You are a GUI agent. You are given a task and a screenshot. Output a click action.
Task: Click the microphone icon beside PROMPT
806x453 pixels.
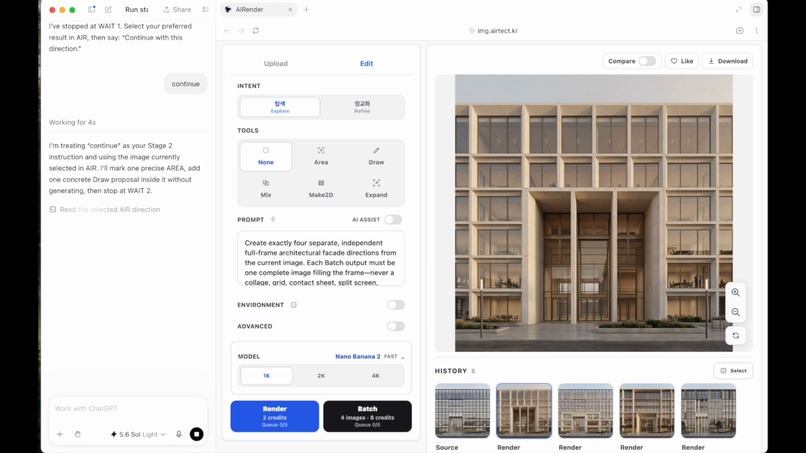click(273, 220)
